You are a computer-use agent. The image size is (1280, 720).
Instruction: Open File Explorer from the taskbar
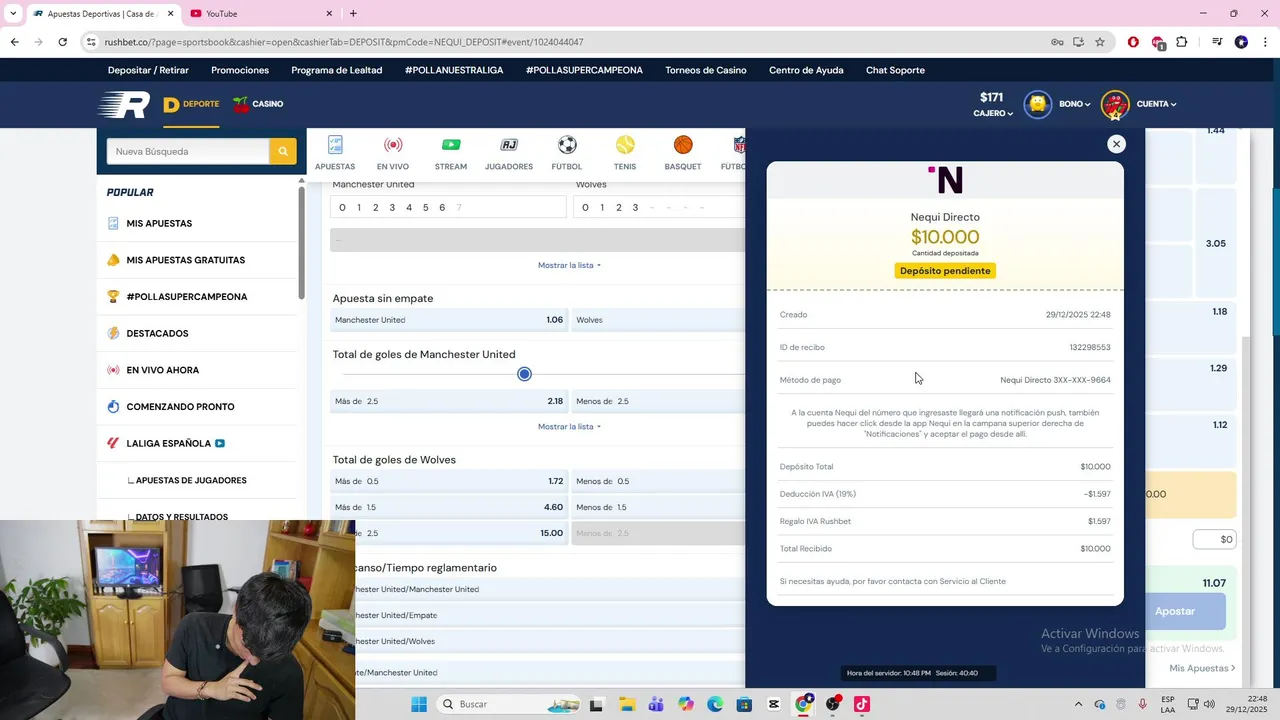coord(627,704)
